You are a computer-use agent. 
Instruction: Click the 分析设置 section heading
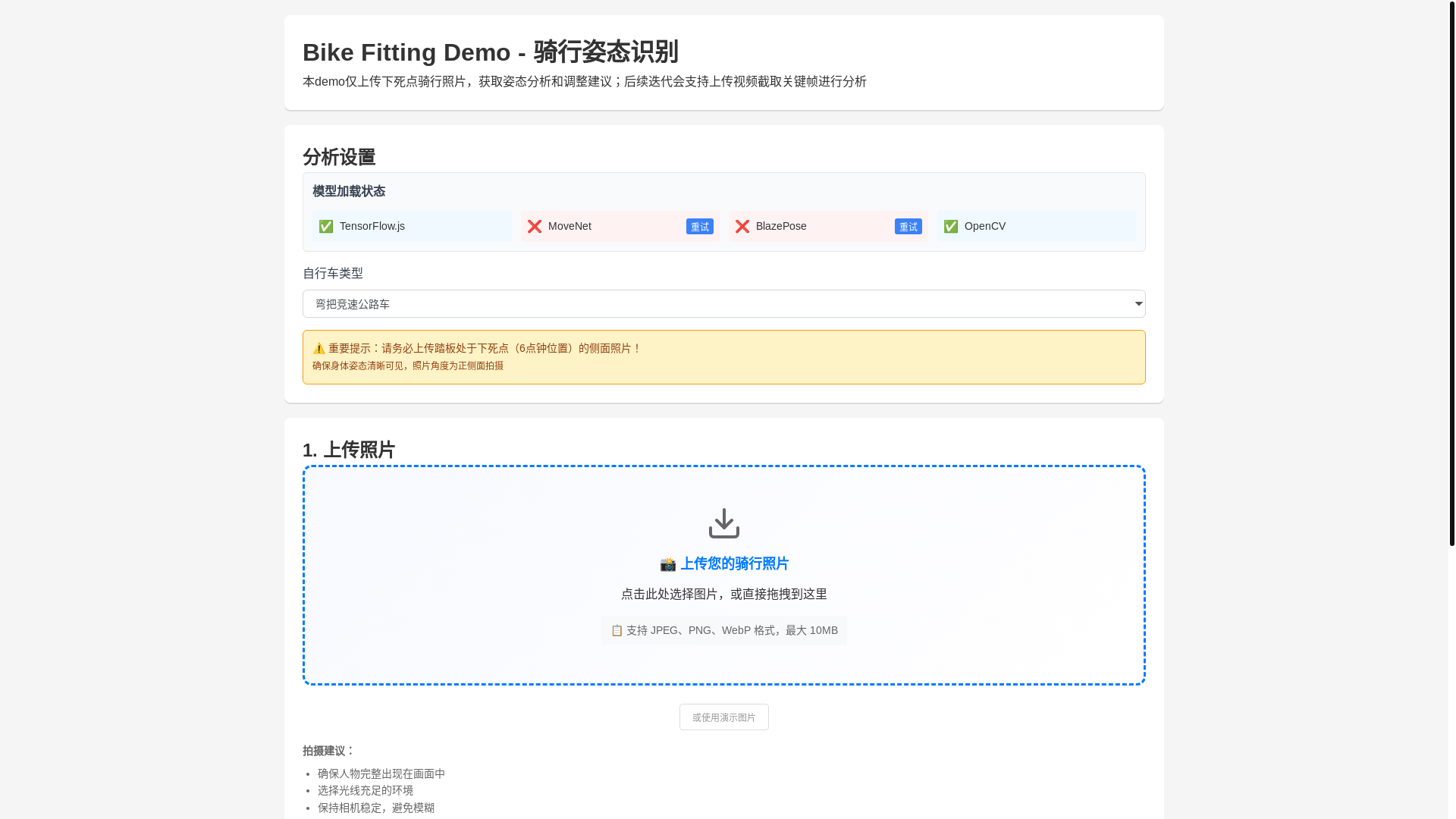tap(339, 157)
